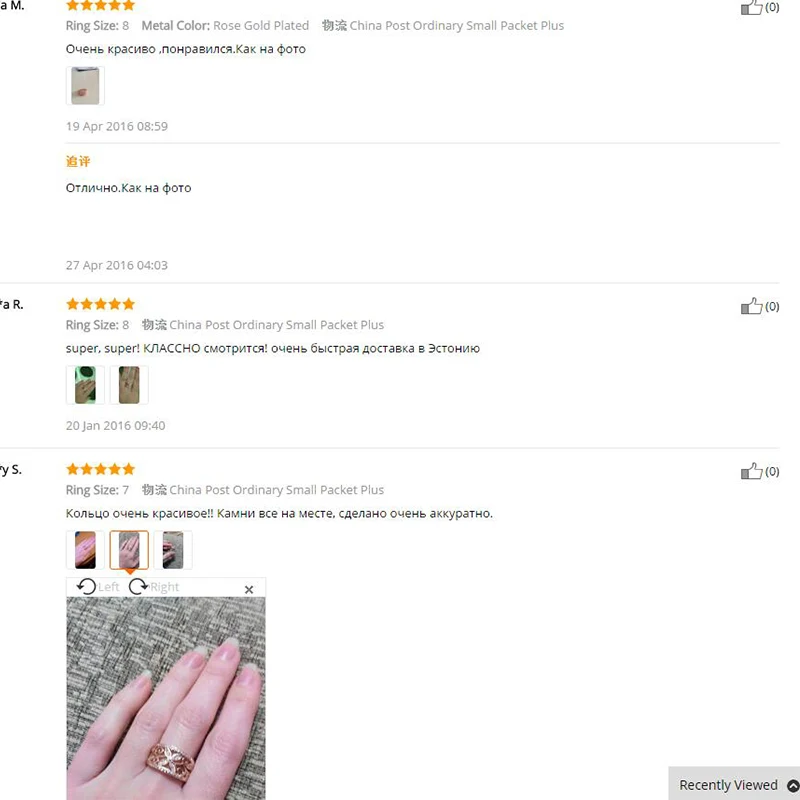Select the highlighted middle hand photo thumbnail
800x800 pixels.
129,550
